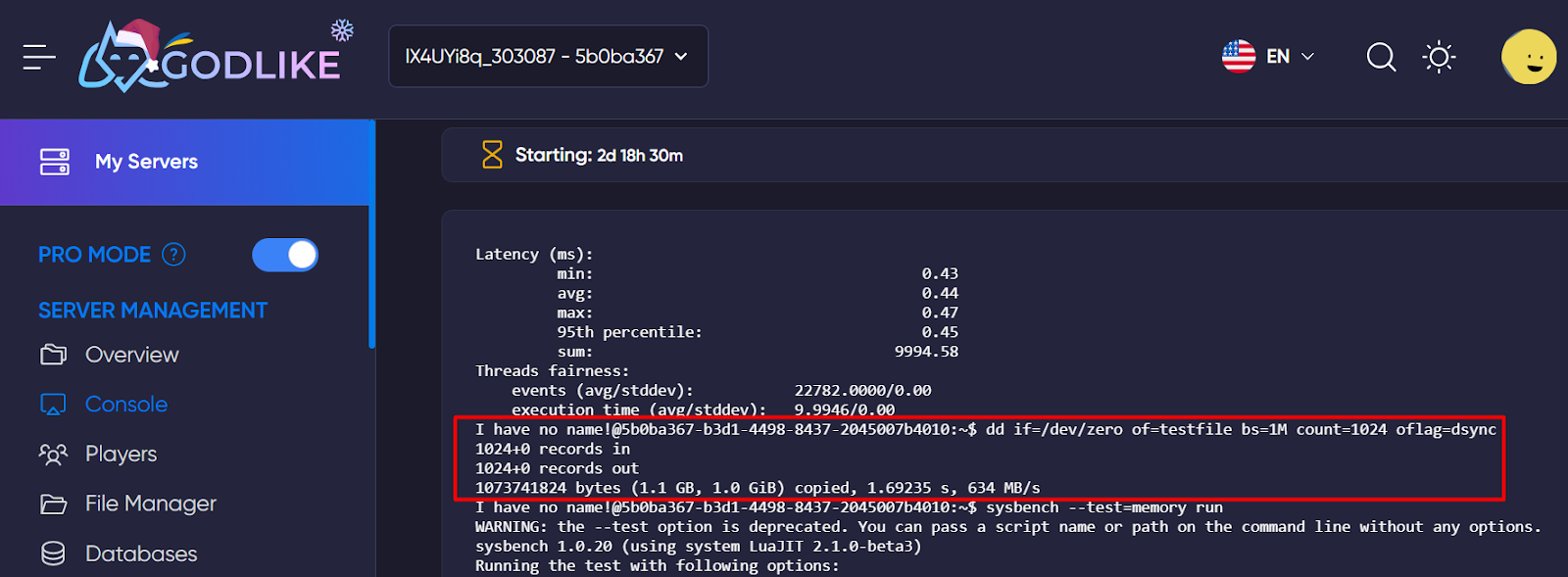The width and height of the screenshot is (1568, 577).
Task: Click the events (avg/stddev) line
Action: pyautogui.click(x=721, y=391)
